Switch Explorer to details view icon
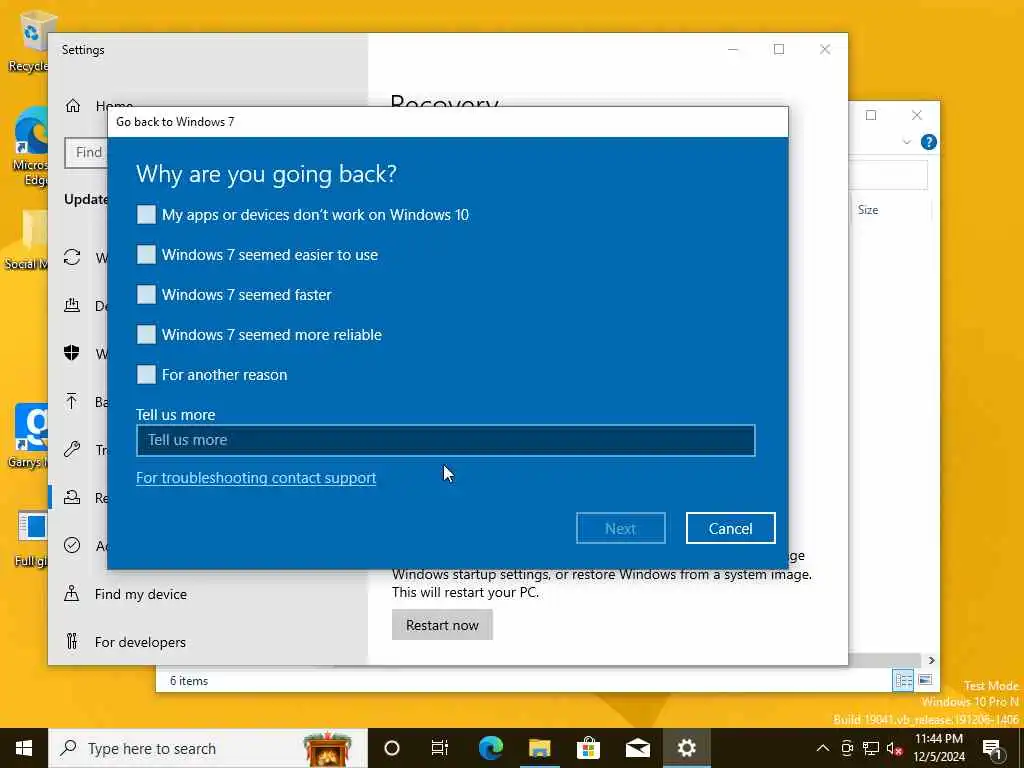The width and height of the screenshot is (1024, 768). click(904, 680)
